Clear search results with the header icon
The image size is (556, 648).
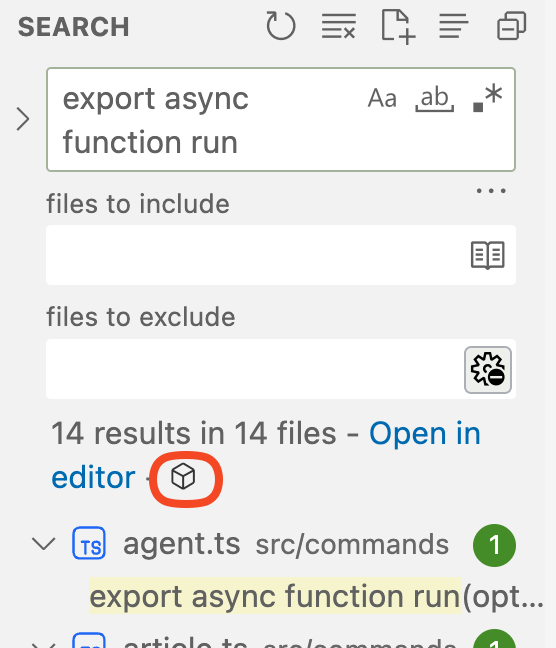tap(339, 26)
